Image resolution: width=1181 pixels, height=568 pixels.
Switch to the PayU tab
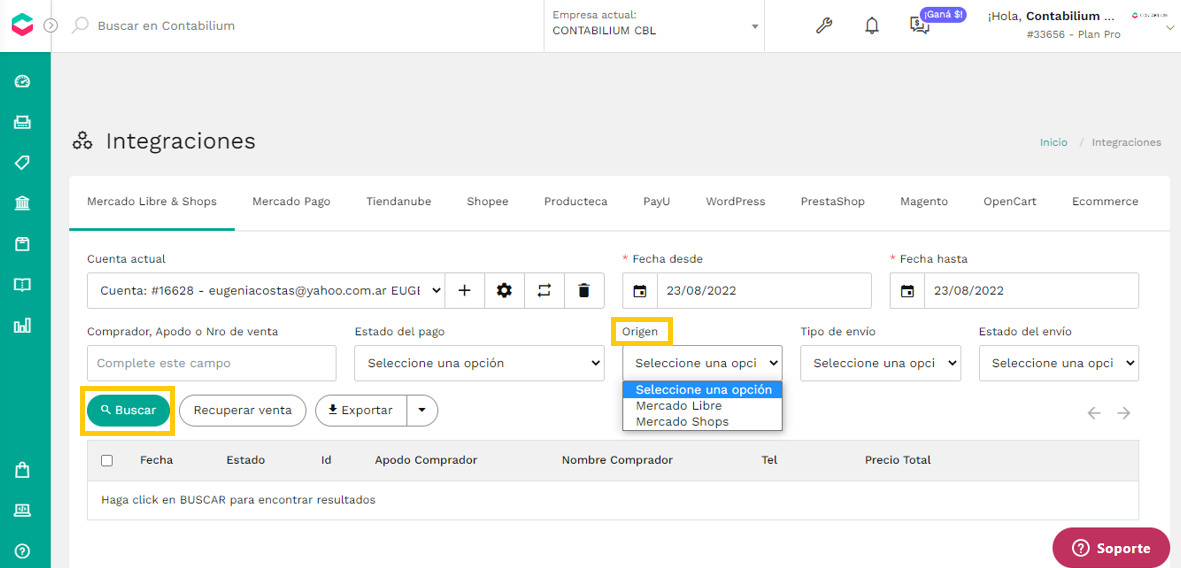click(x=657, y=202)
